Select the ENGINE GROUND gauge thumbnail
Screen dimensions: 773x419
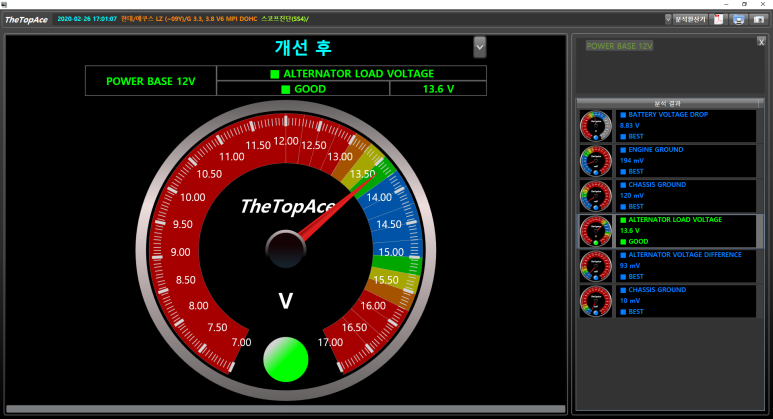coord(596,161)
